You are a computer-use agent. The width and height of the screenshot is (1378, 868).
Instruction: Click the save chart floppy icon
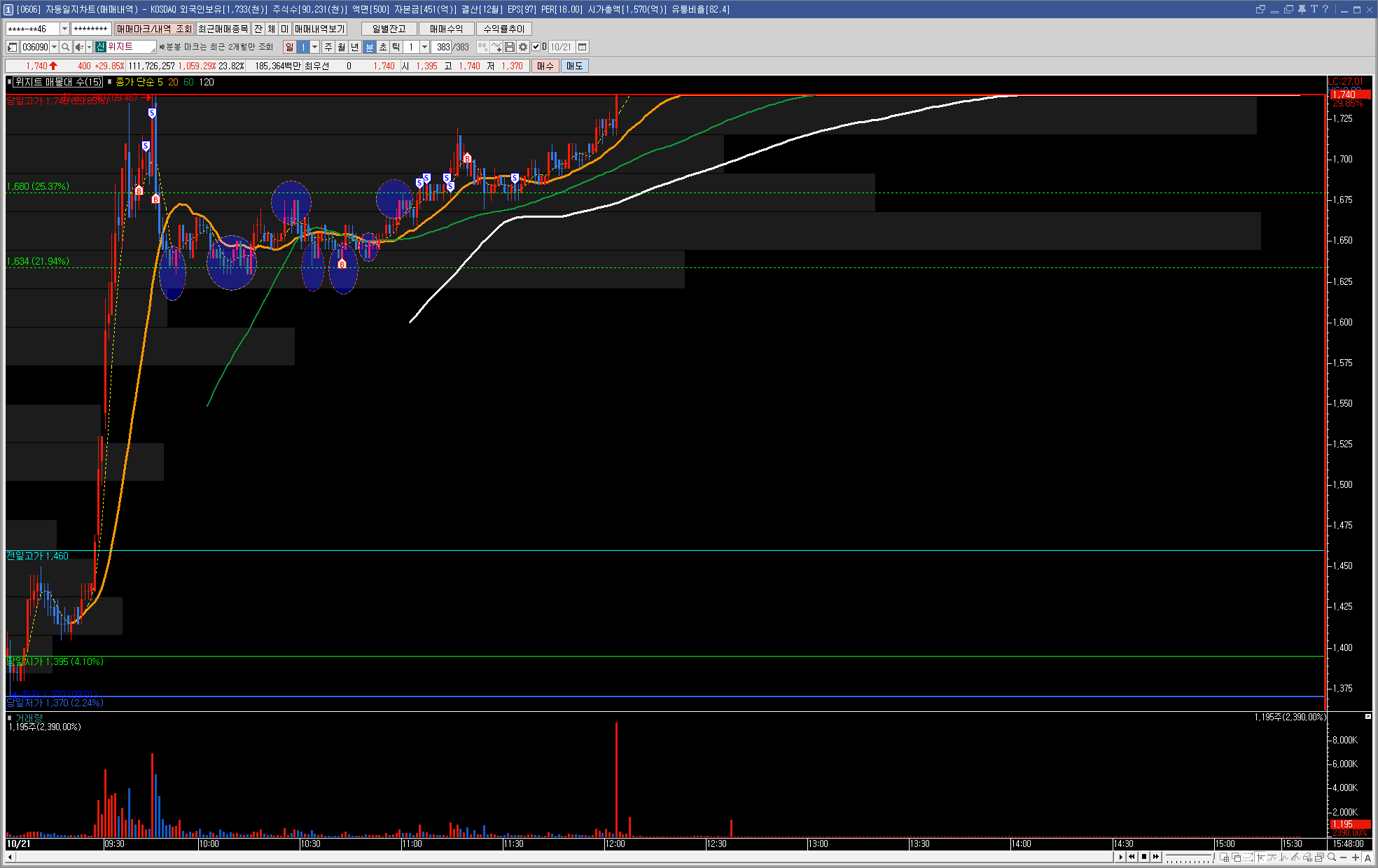510,47
